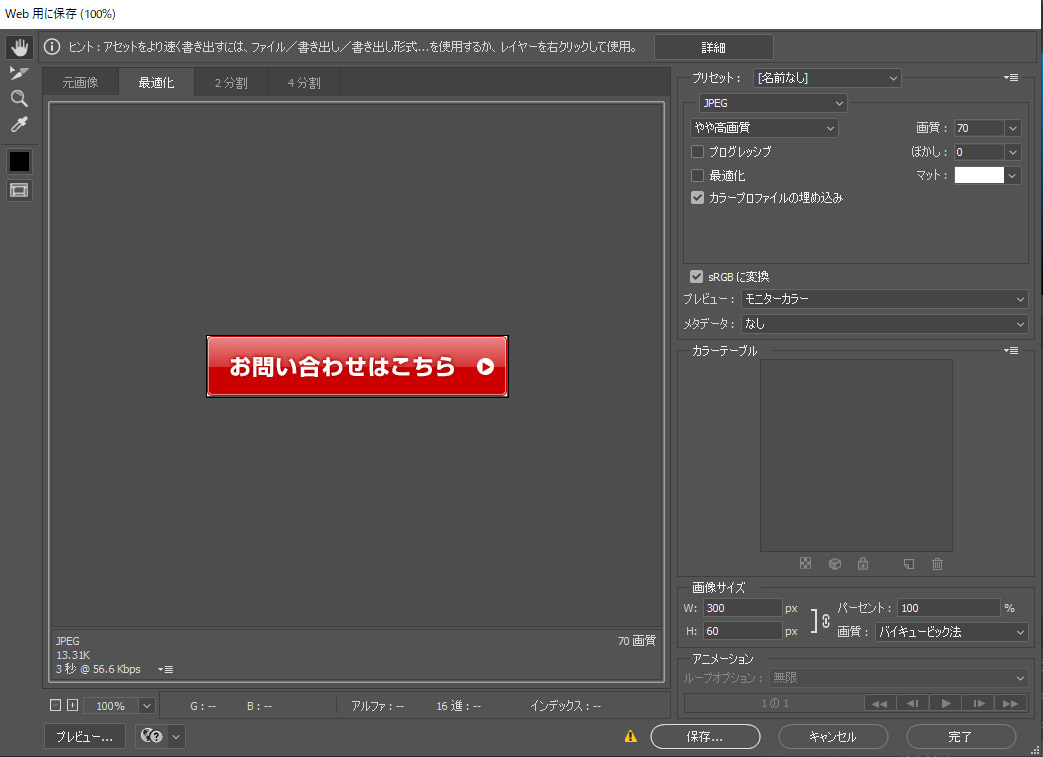Open the バイキュービック法 resampling dropdown
This screenshot has height=757, width=1043.
pyautogui.click(x=951, y=632)
